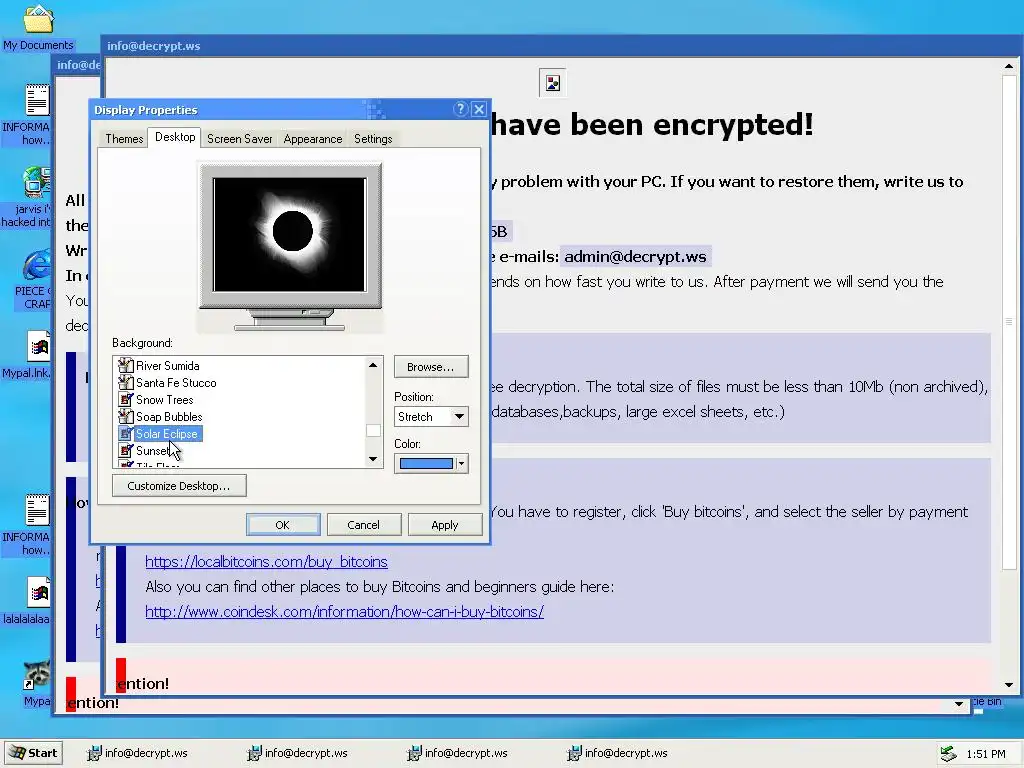1024x768 pixels.
Task: Select the Sunset background entry
Action: pos(152,451)
